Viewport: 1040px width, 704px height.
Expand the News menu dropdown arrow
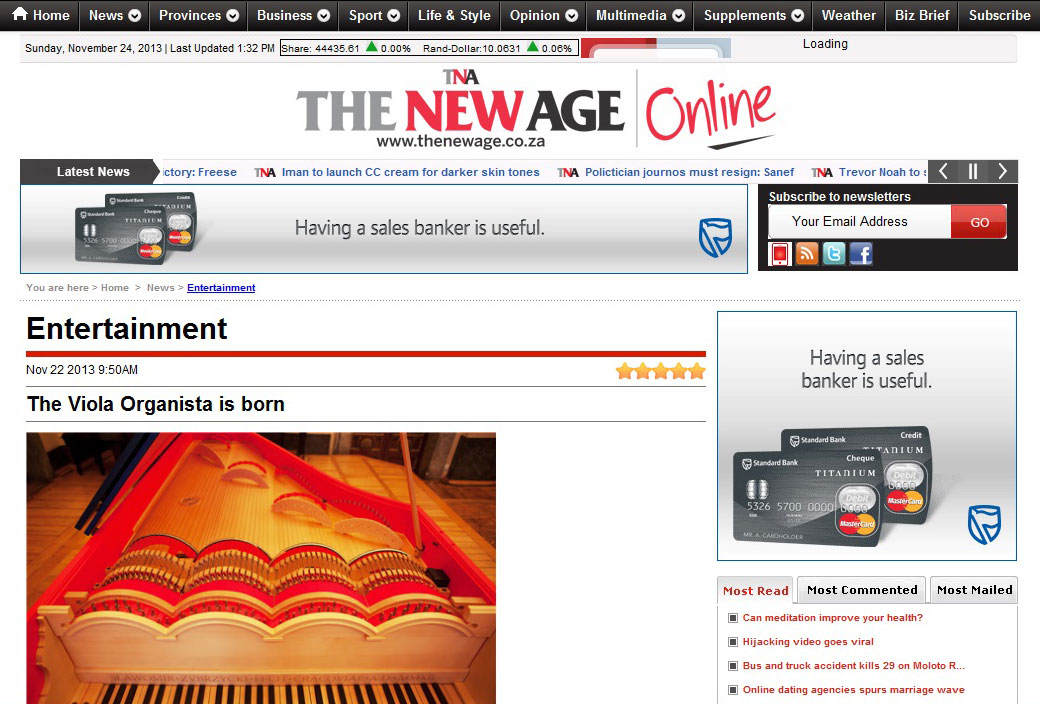135,15
